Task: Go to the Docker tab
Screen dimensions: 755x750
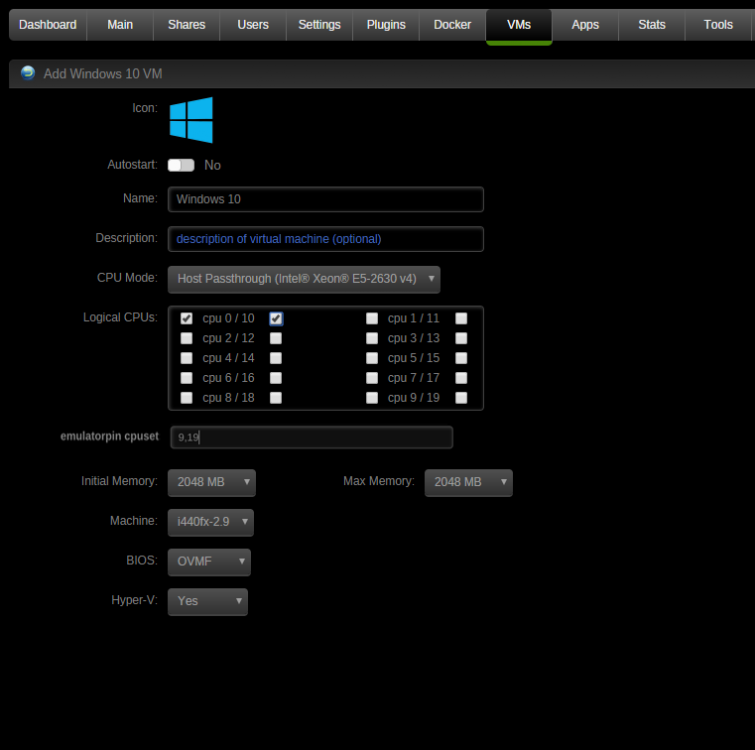Action: 452,25
